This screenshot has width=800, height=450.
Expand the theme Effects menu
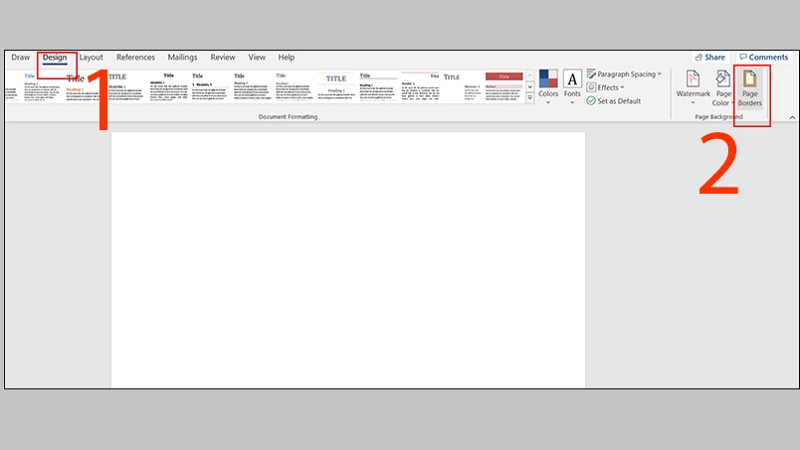pyautogui.click(x=606, y=87)
